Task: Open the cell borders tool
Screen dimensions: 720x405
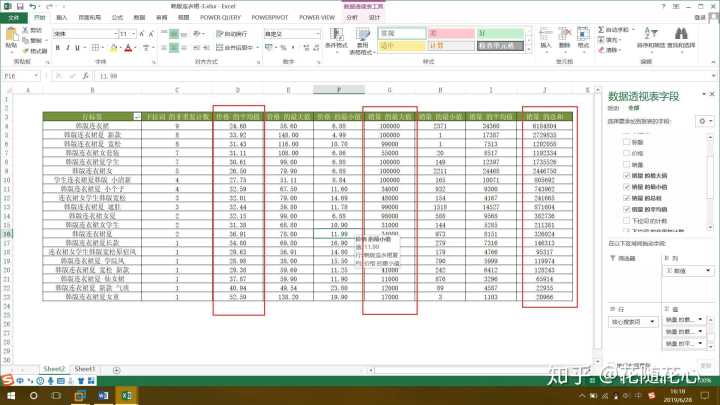Action: tap(95, 47)
